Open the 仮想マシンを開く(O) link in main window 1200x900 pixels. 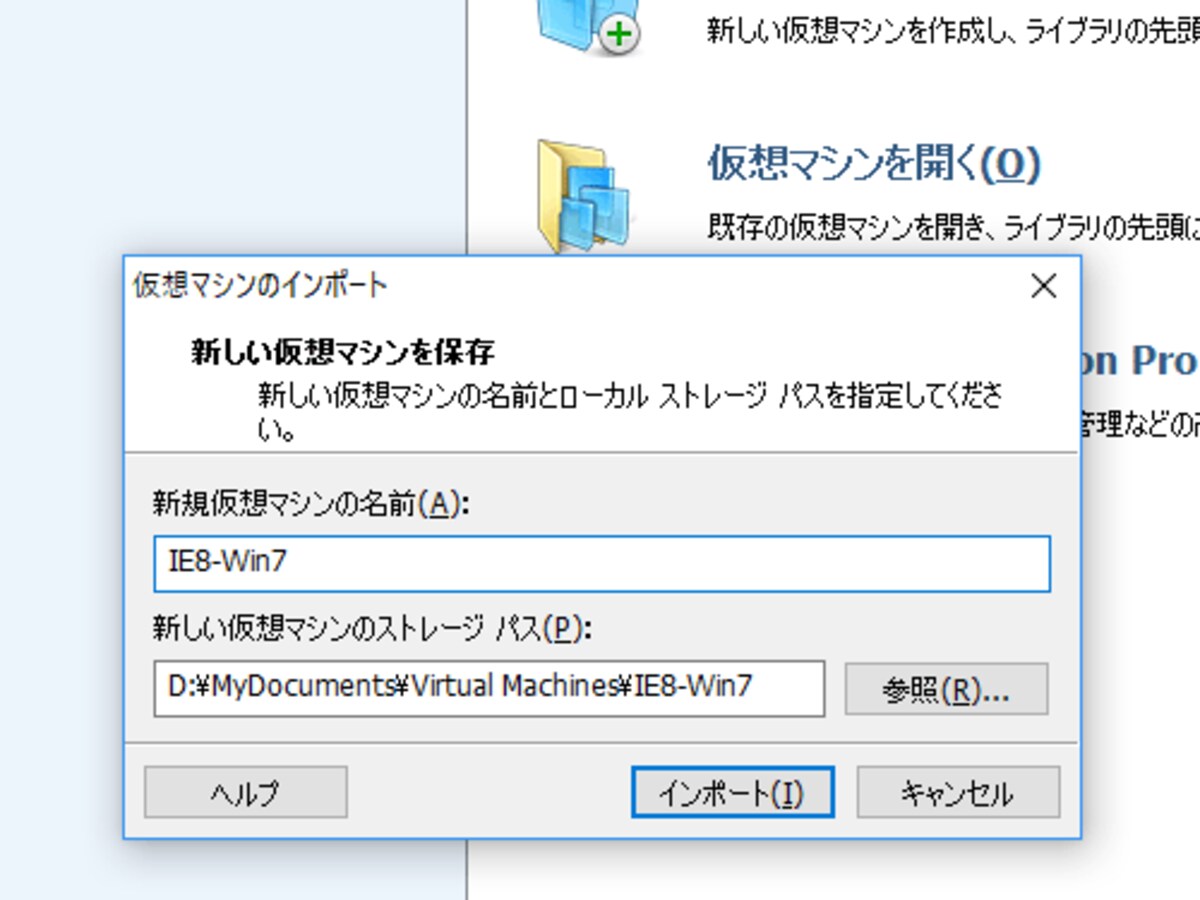coord(874,163)
